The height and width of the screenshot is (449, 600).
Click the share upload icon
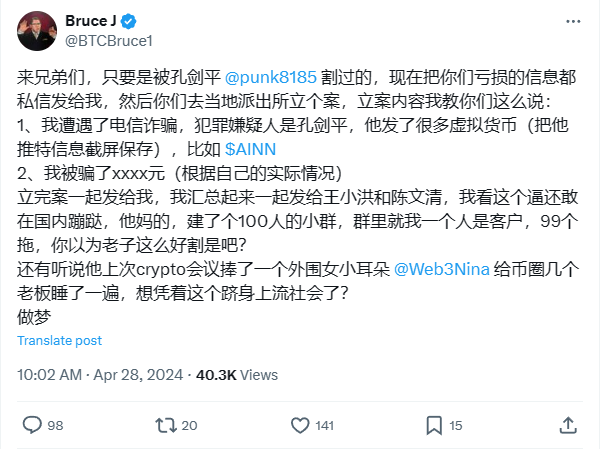[x=568, y=425]
